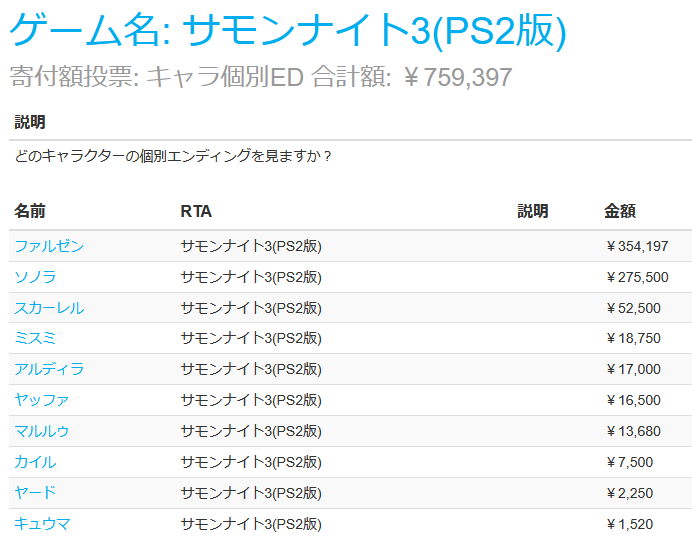
Task: Click the RTA cell in the ファルゼン row
Action: (251, 246)
